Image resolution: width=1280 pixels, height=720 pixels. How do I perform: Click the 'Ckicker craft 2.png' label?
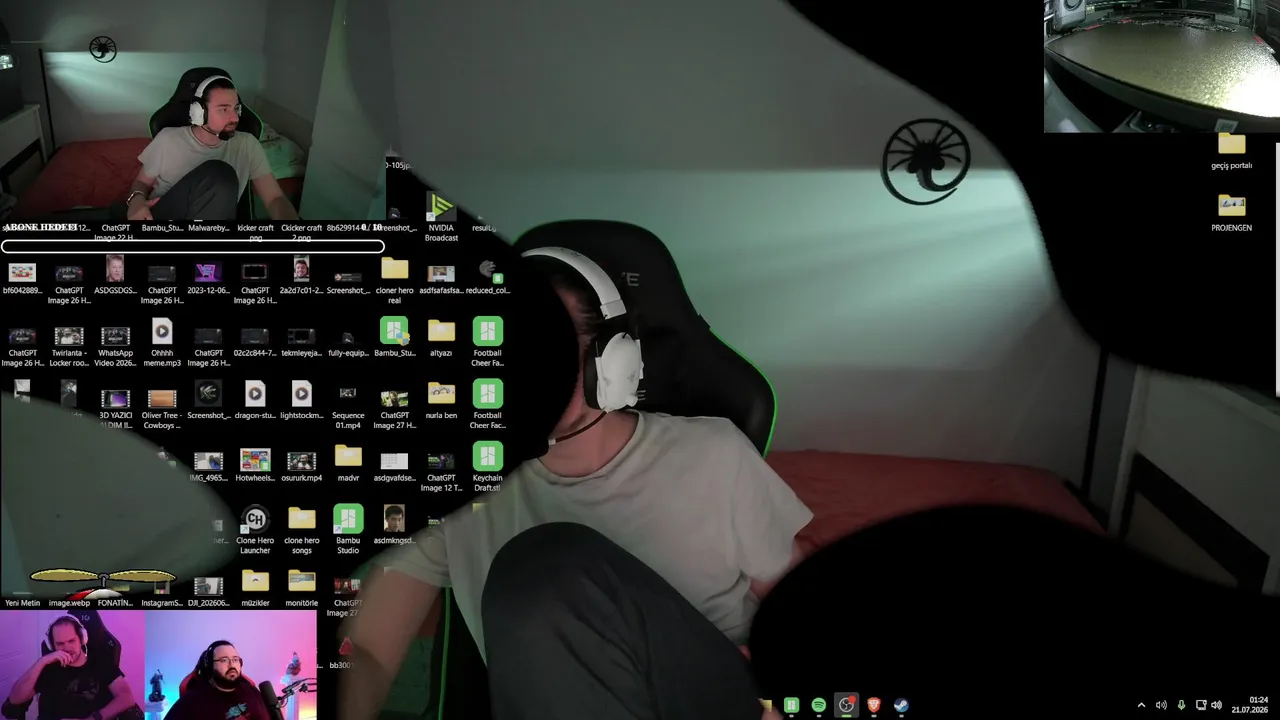coord(301,232)
